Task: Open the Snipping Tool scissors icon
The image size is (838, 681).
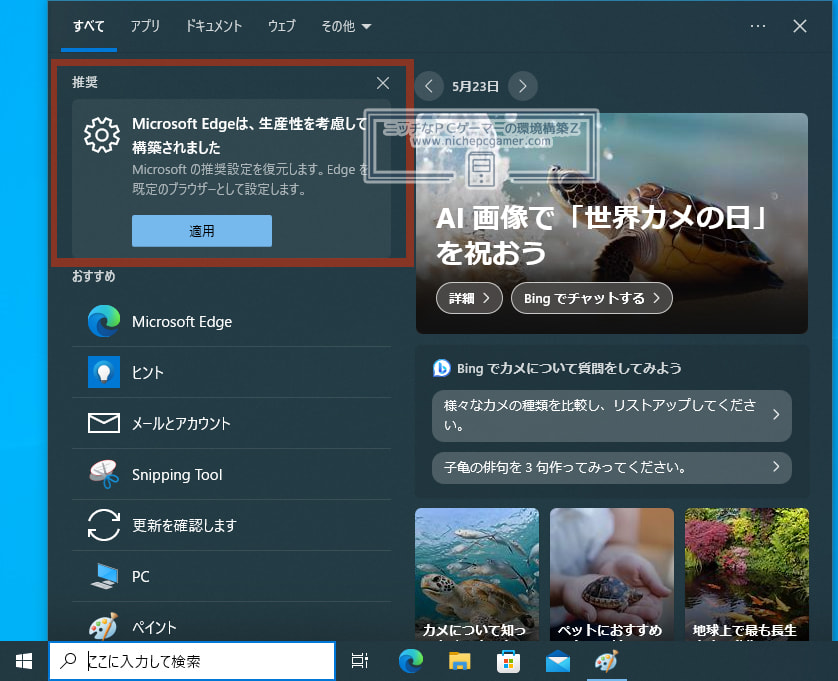Action: point(104,474)
